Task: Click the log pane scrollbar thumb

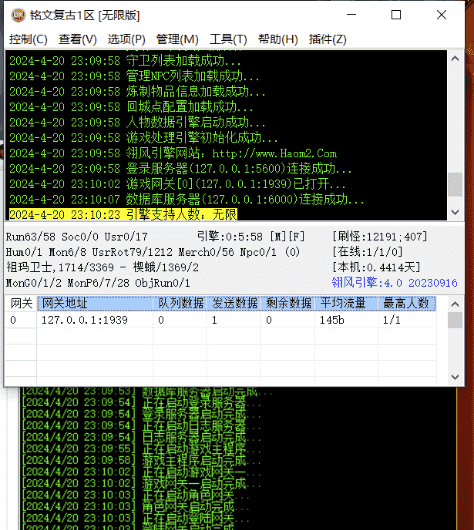Action: (455, 184)
